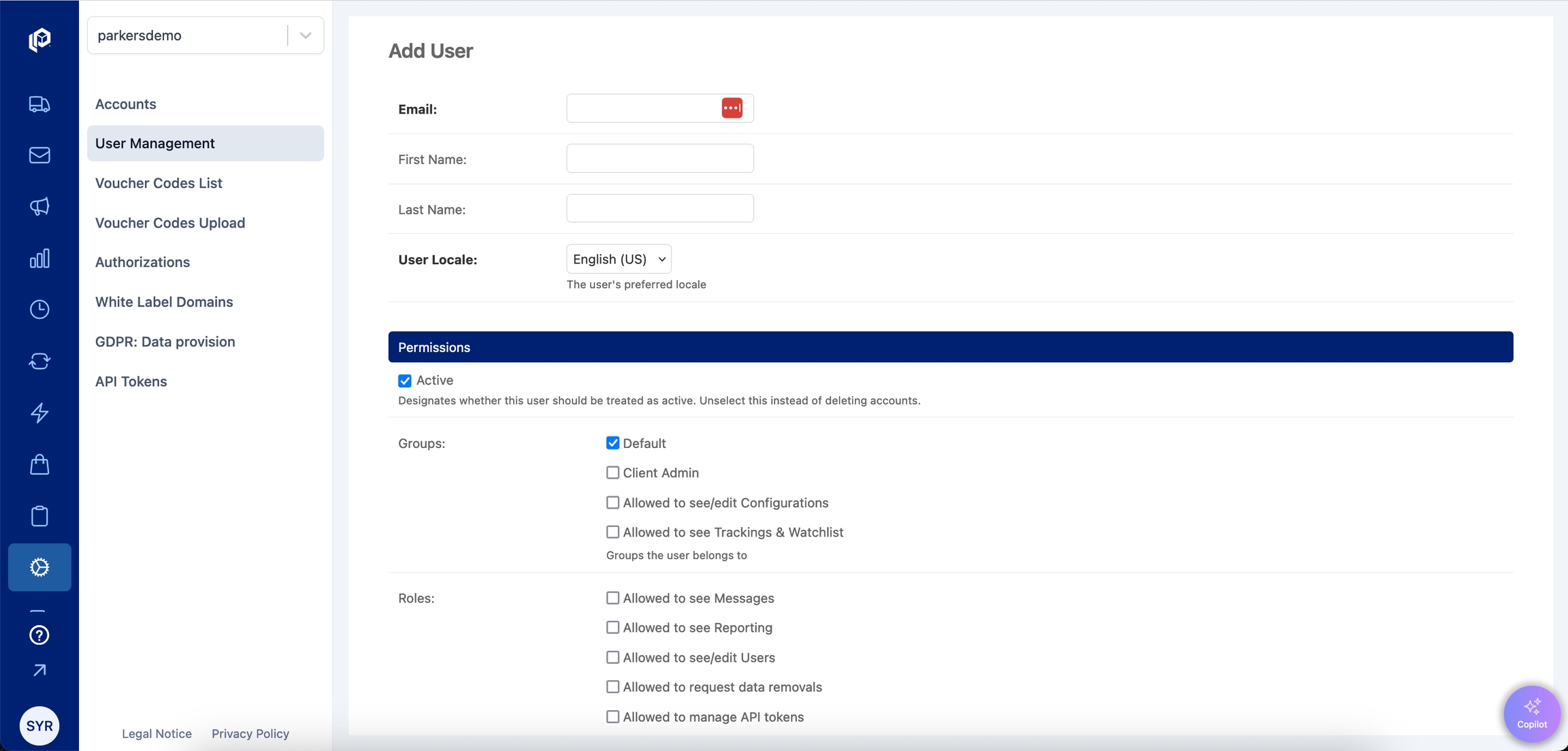This screenshot has height=751, width=1568.
Task: Open the shipment tracking section via truck icon
Action: [x=39, y=103]
